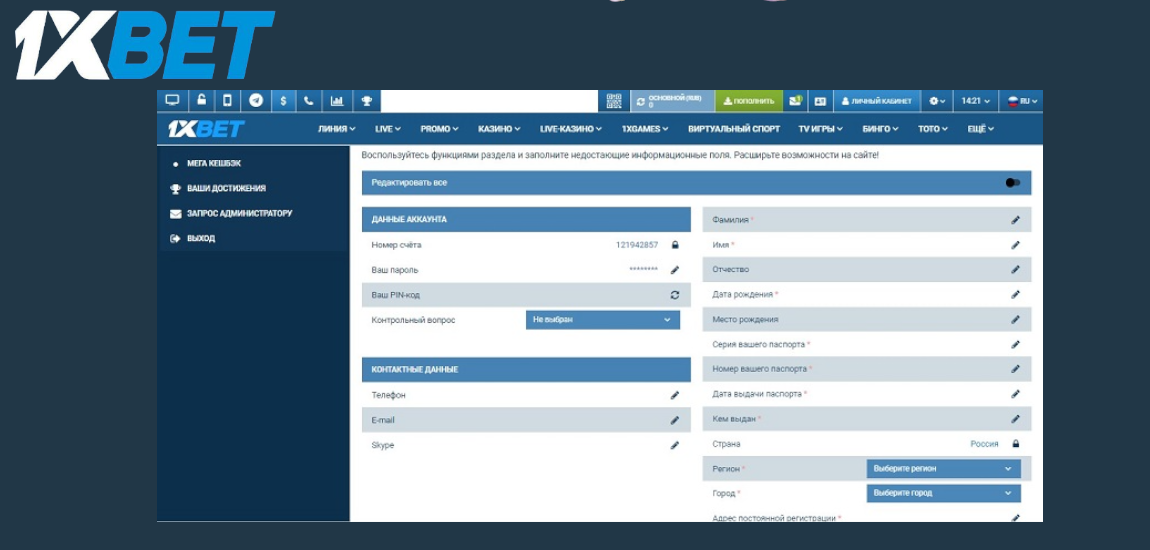Edit the Дата рождения pencil icon
This screenshot has width=1150, height=550.
pos(1016,295)
